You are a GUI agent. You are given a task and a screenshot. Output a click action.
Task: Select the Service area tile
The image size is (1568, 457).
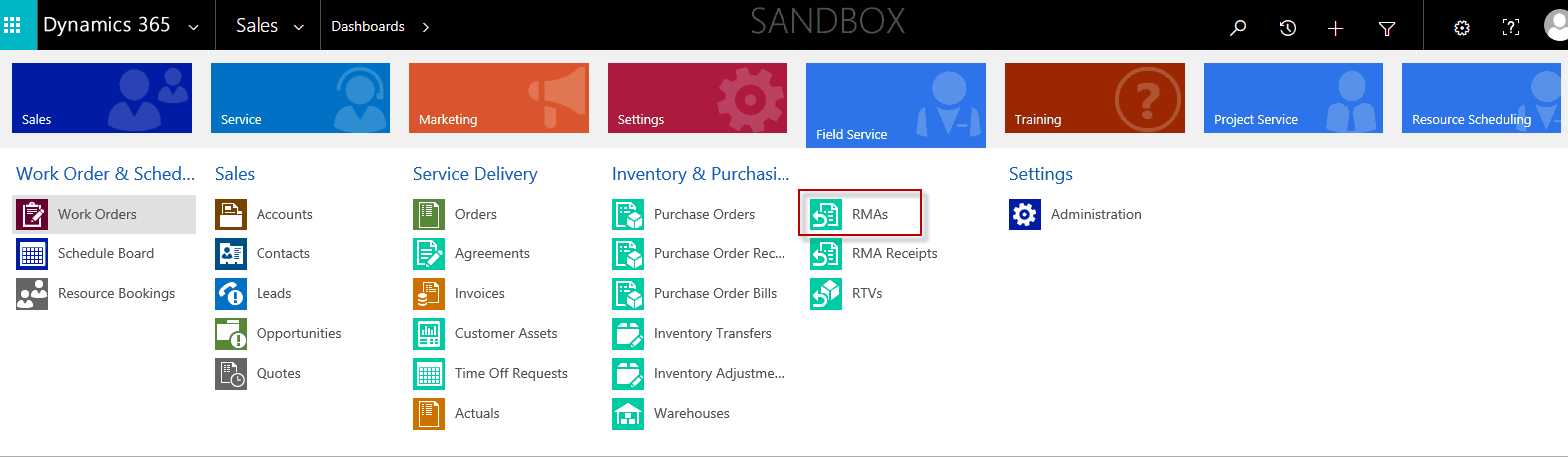300,98
